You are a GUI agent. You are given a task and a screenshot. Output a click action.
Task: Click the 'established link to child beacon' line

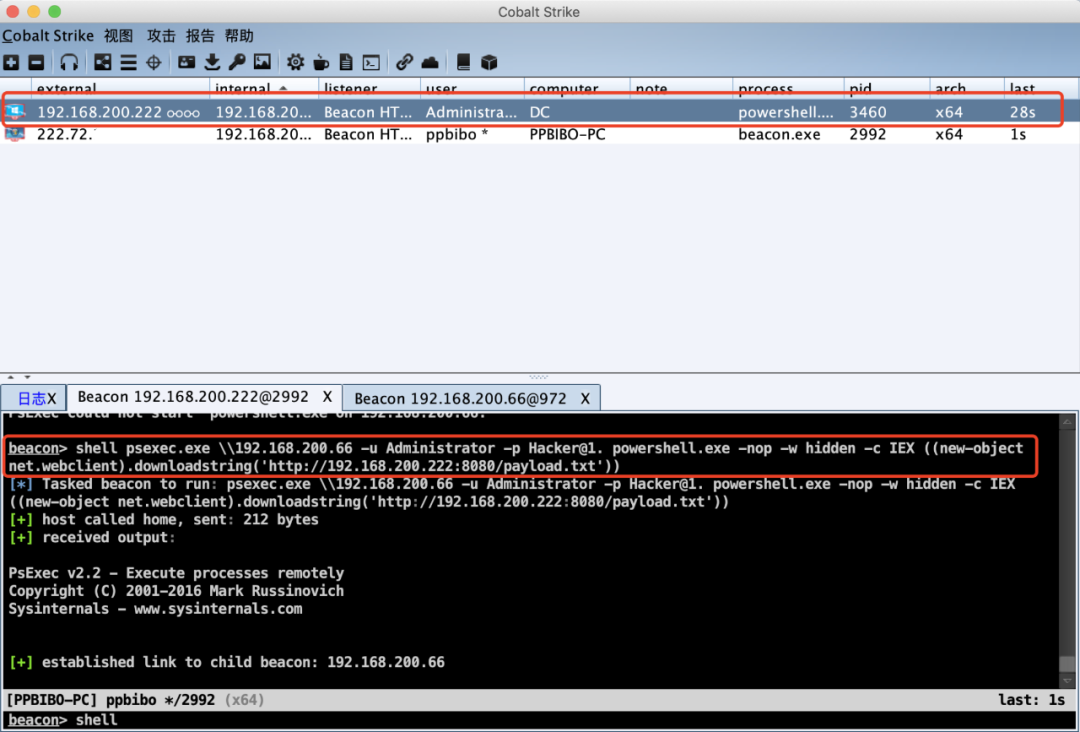coord(227,662)
